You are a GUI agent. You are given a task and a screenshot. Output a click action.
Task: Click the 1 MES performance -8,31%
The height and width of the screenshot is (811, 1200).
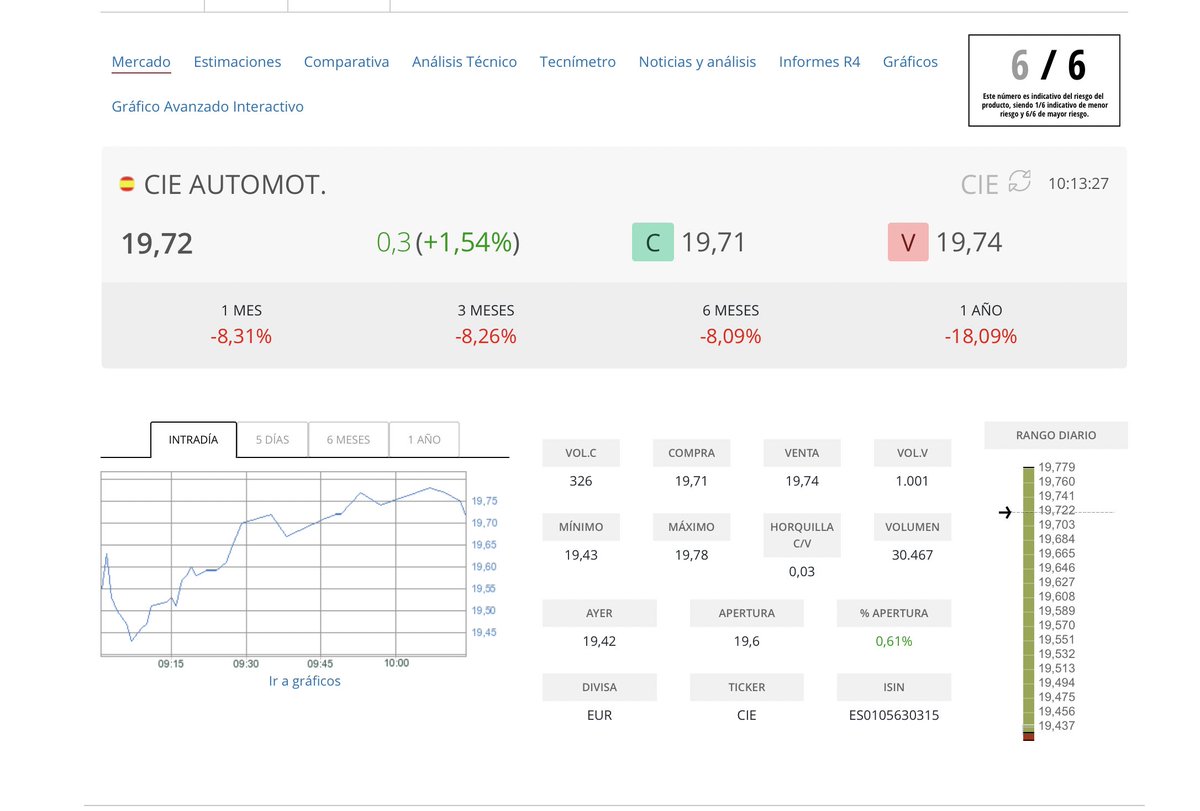click(241, 337)
